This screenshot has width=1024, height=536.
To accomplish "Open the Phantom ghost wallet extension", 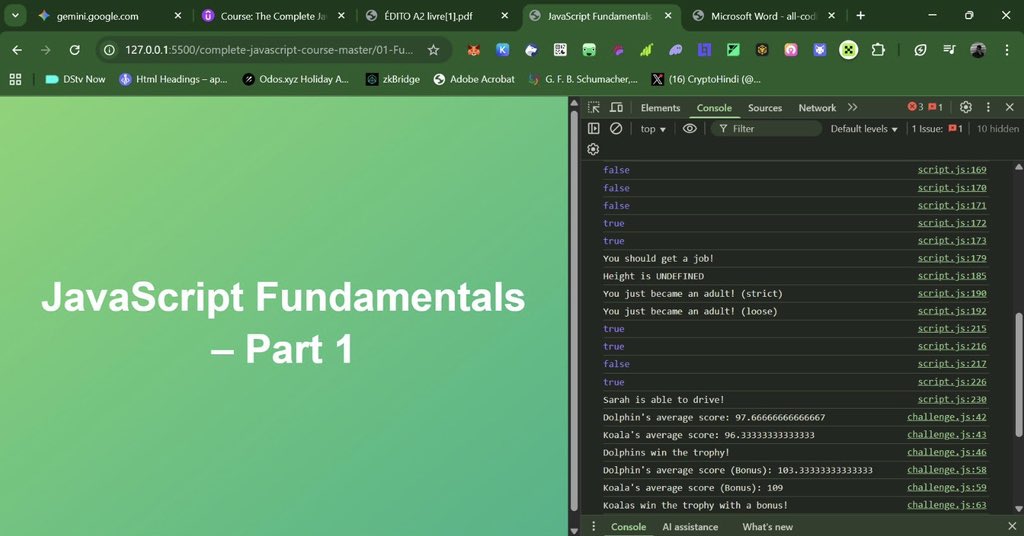I will point(675,50).
